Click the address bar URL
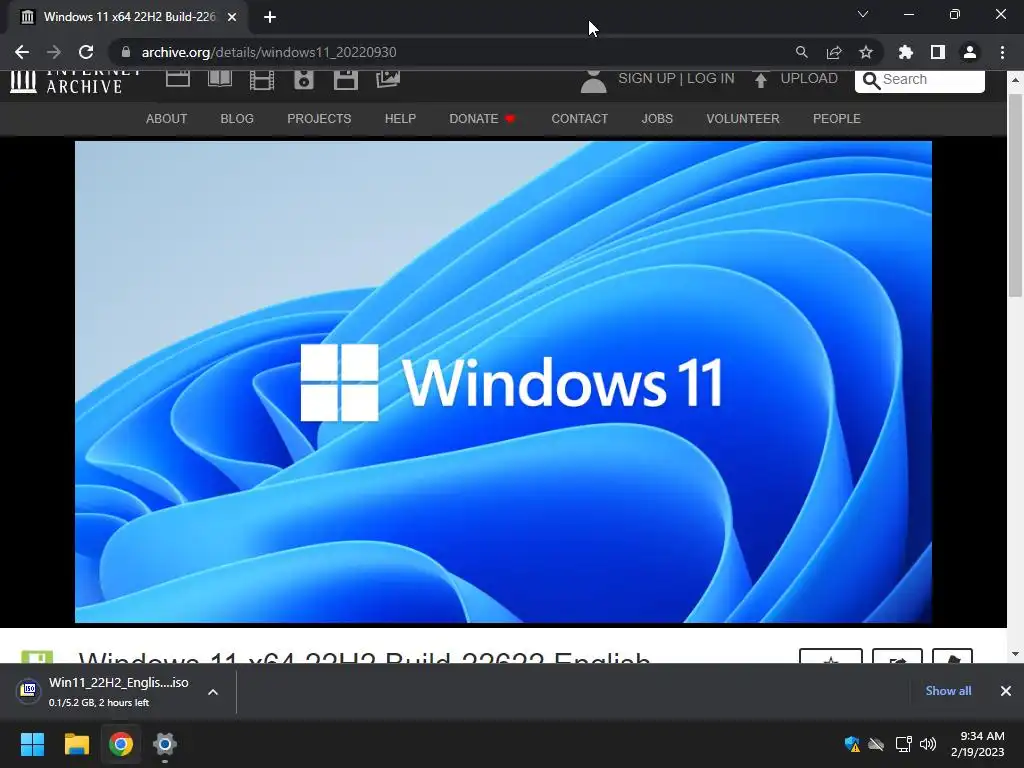 pos(268,52)
